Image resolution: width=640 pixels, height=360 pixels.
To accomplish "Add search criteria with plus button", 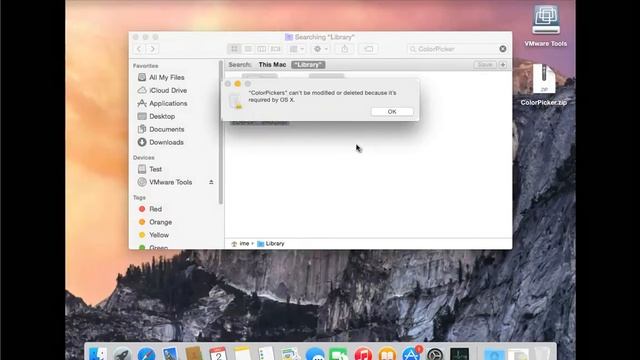I will 503,64.
